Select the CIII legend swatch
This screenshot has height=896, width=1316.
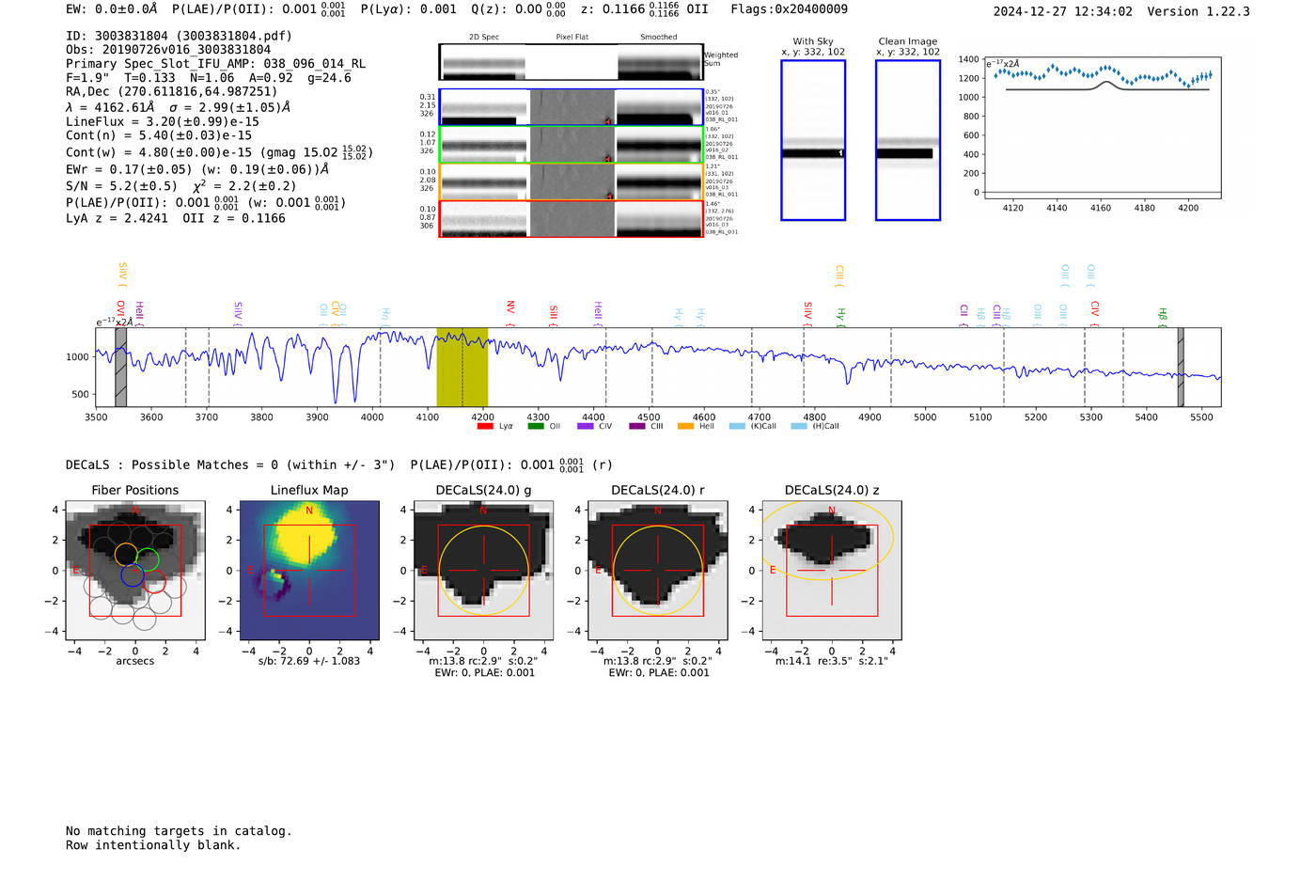pyautogui.click(x=637, y=426)
